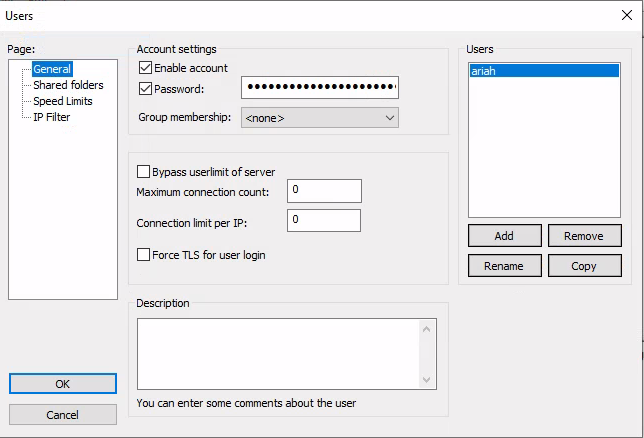
Task: Click into the Password field
Action: 320,87
